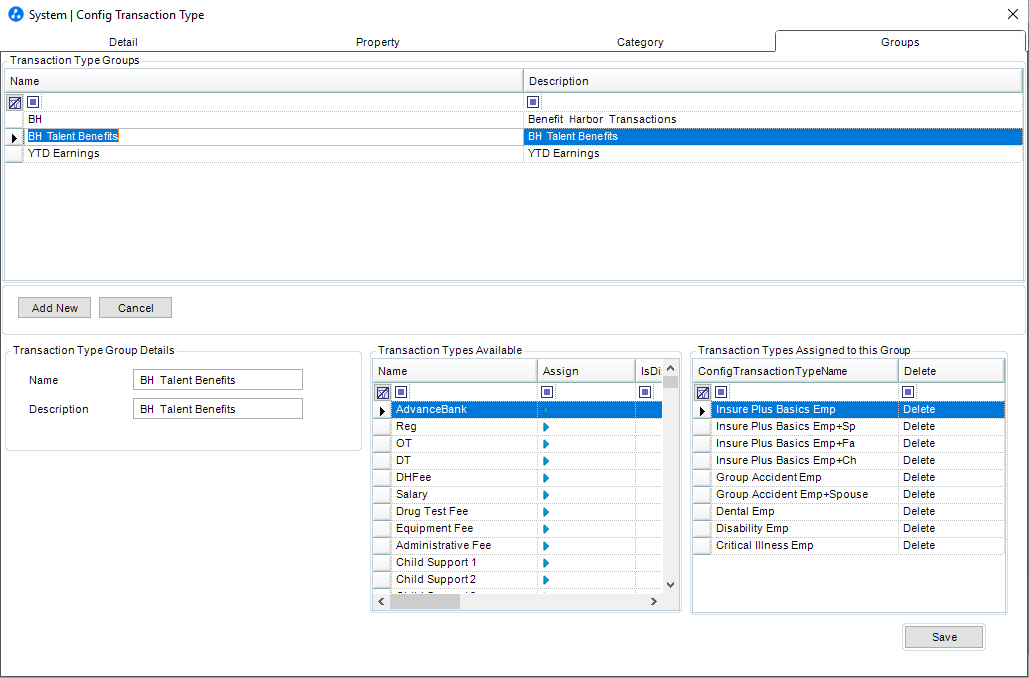1029x678 pixels.
Task: Click the horizontal scrollbar thumb in available types
Action: coord(425,601)
